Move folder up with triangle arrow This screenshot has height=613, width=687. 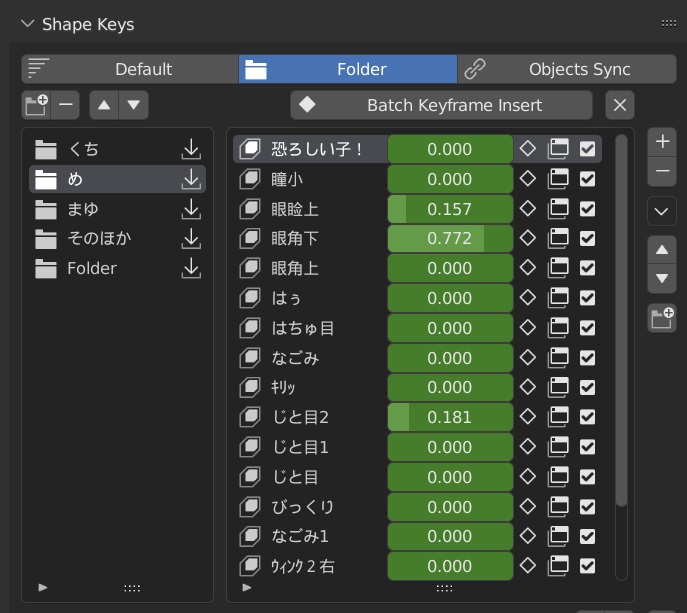104,105
